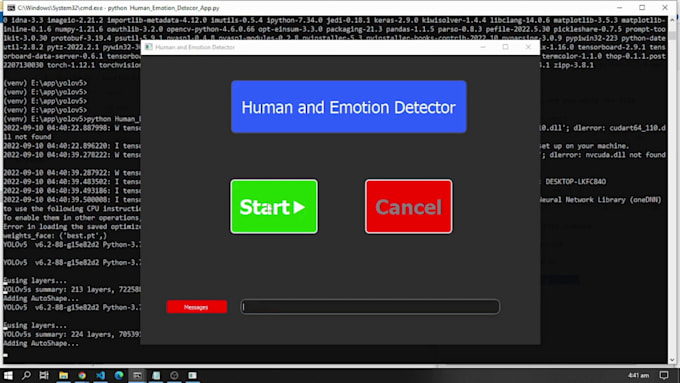The width and height of the screenshot is (680, 383).
Task: Open Visual Studio Code from taskbar
Action: [101, 375]
